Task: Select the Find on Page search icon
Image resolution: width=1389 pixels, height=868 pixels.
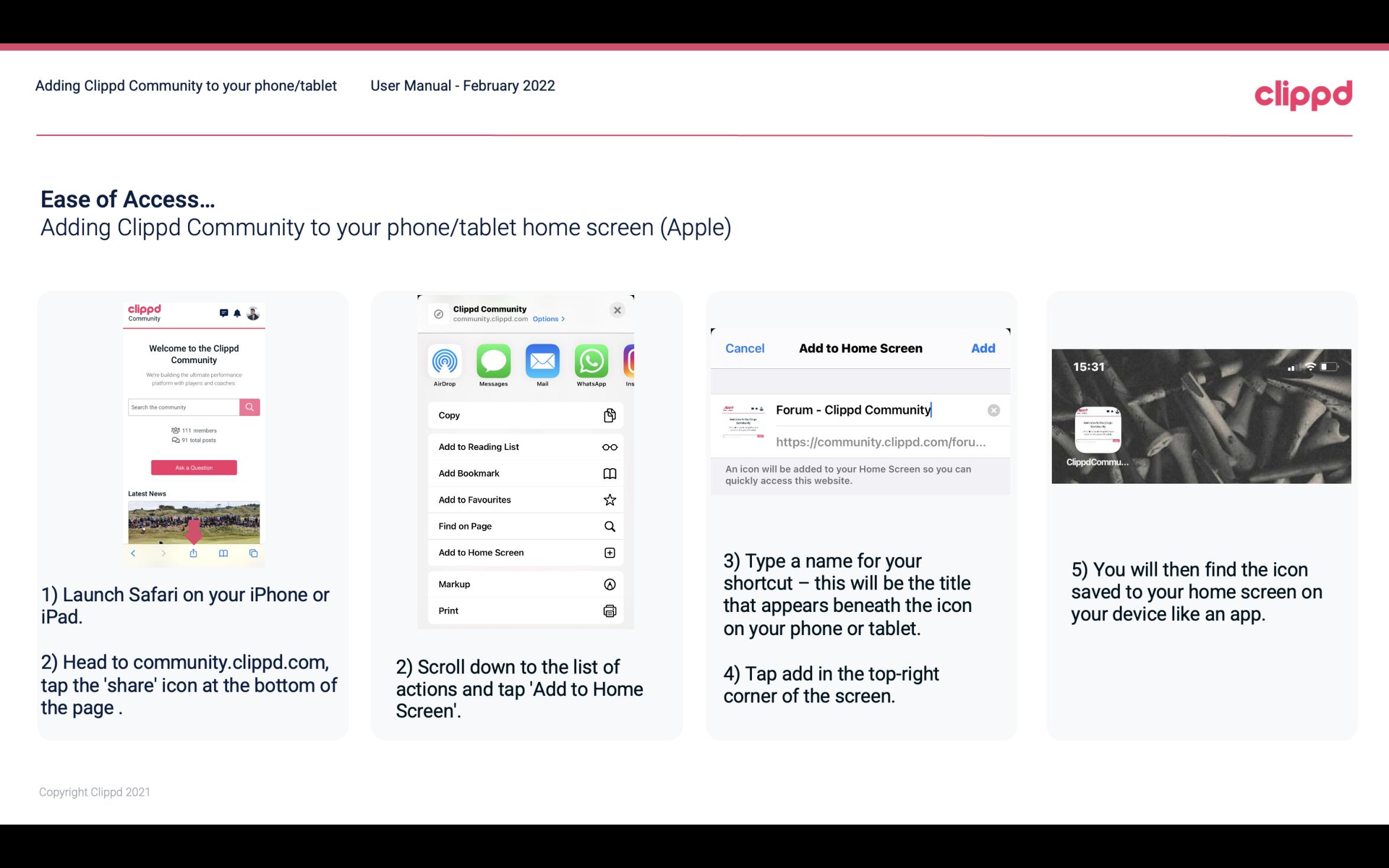Action: click(x=610, y=526)
